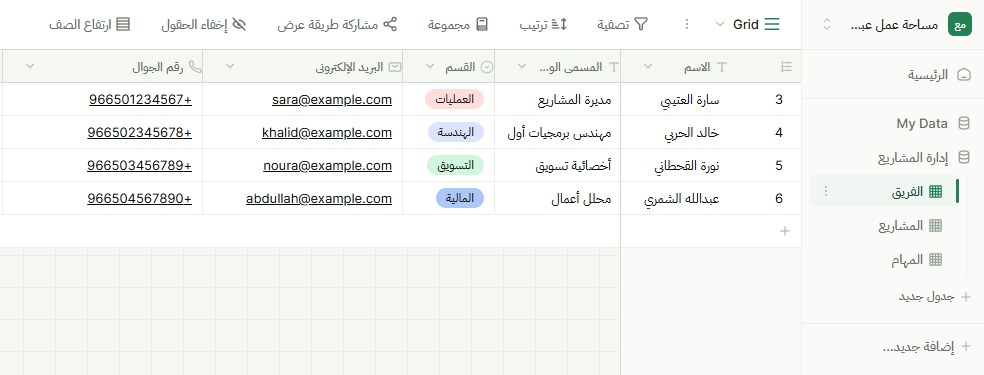Click the job title أخصائية تسويق
The image size is (984, 375).
pos(574,166)
